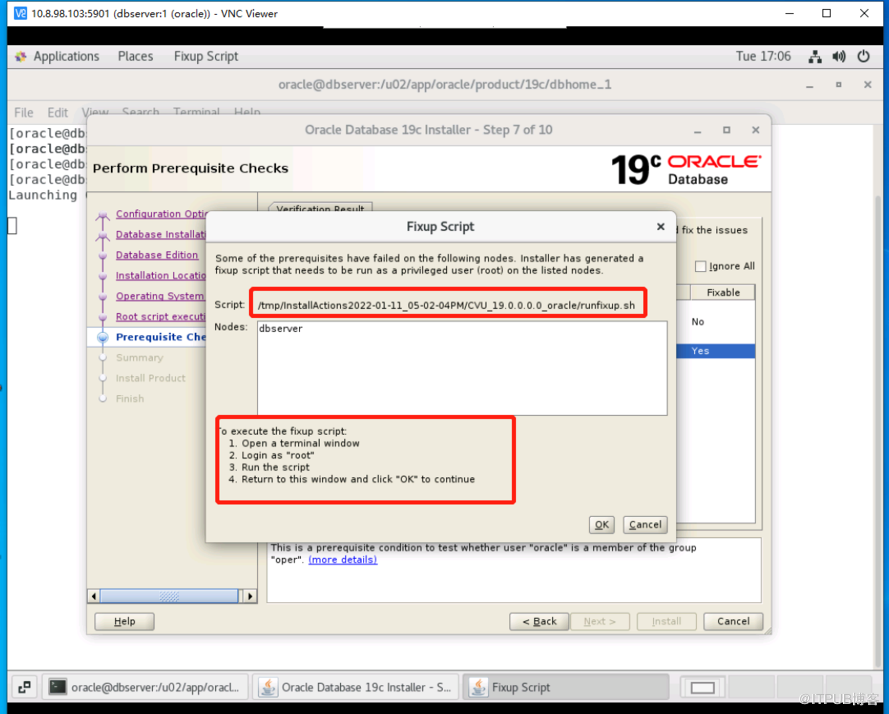Select the highlighted Yes row in Fixable column
The image size is (889, 714).
(716, 351)
